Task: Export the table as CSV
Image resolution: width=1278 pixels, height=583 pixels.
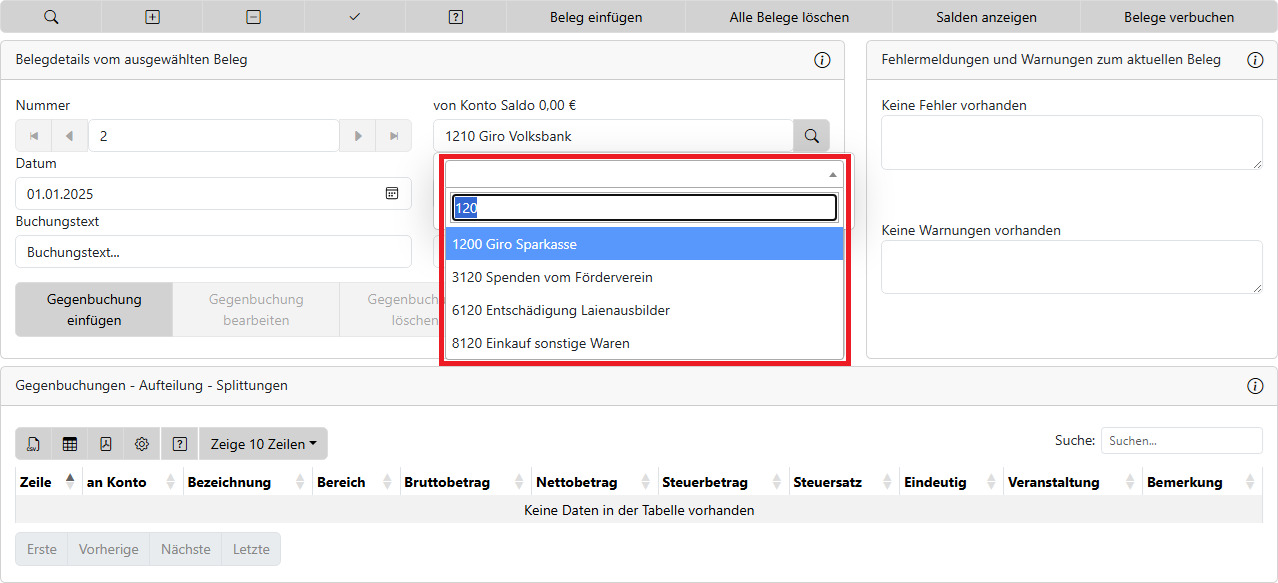Action: [x=34, y=444]
